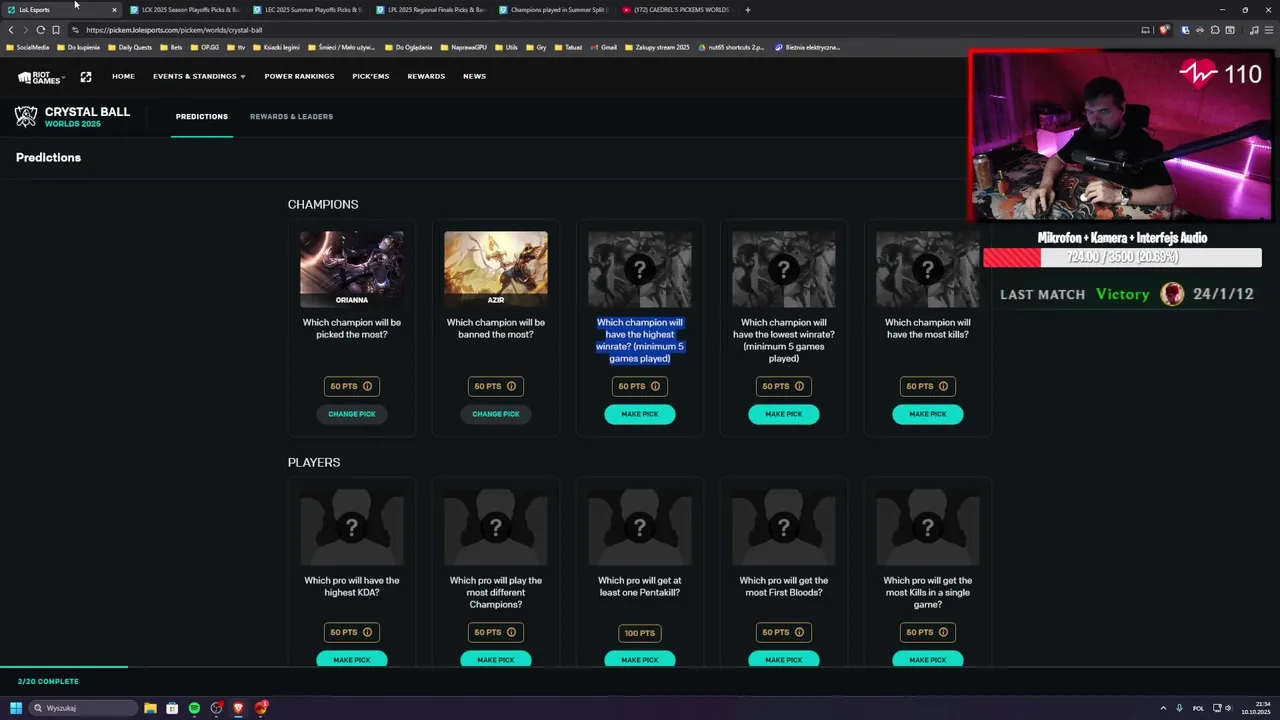The height and width of the screenshot is (720, 1280).
Task: Open the Daily Quests bookmarks folder
Action: (130, 47)
